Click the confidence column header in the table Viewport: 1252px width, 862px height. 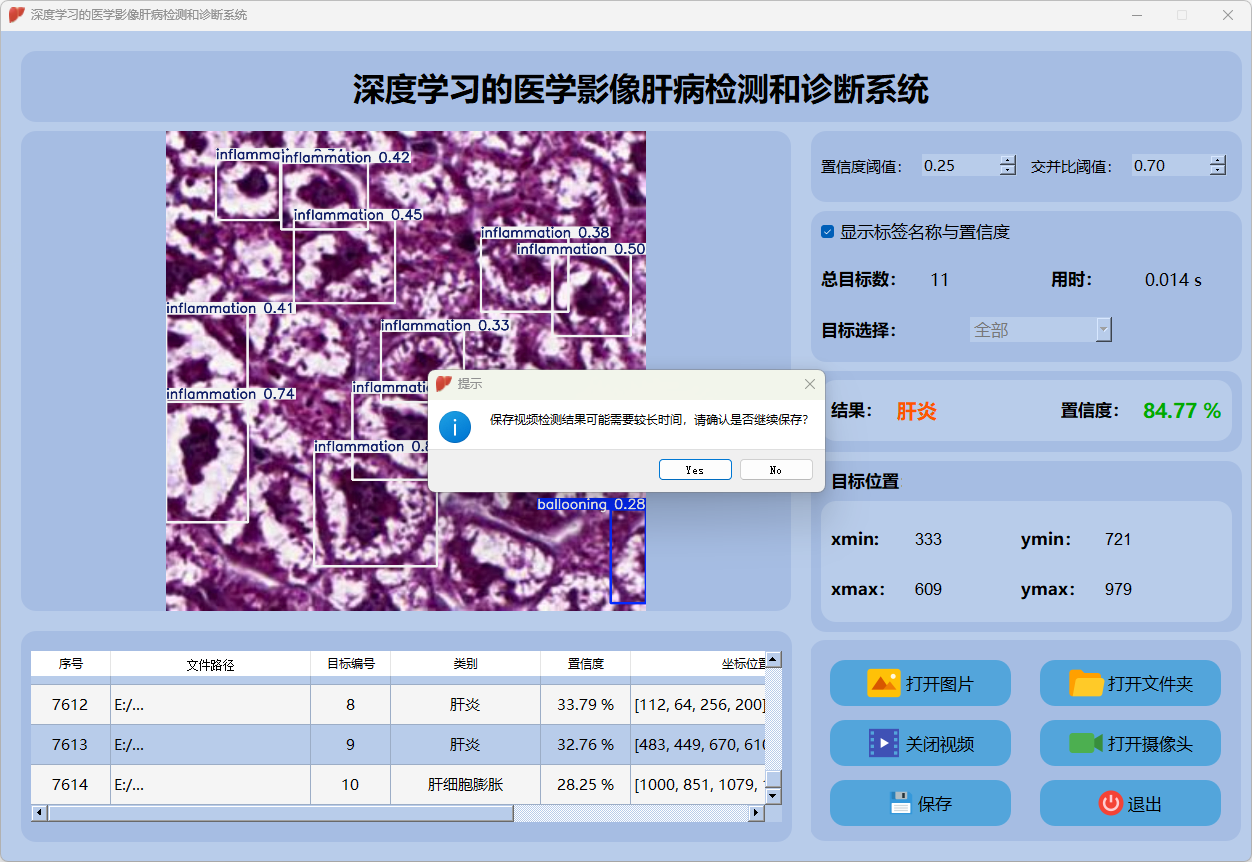[x=585, y=664]
